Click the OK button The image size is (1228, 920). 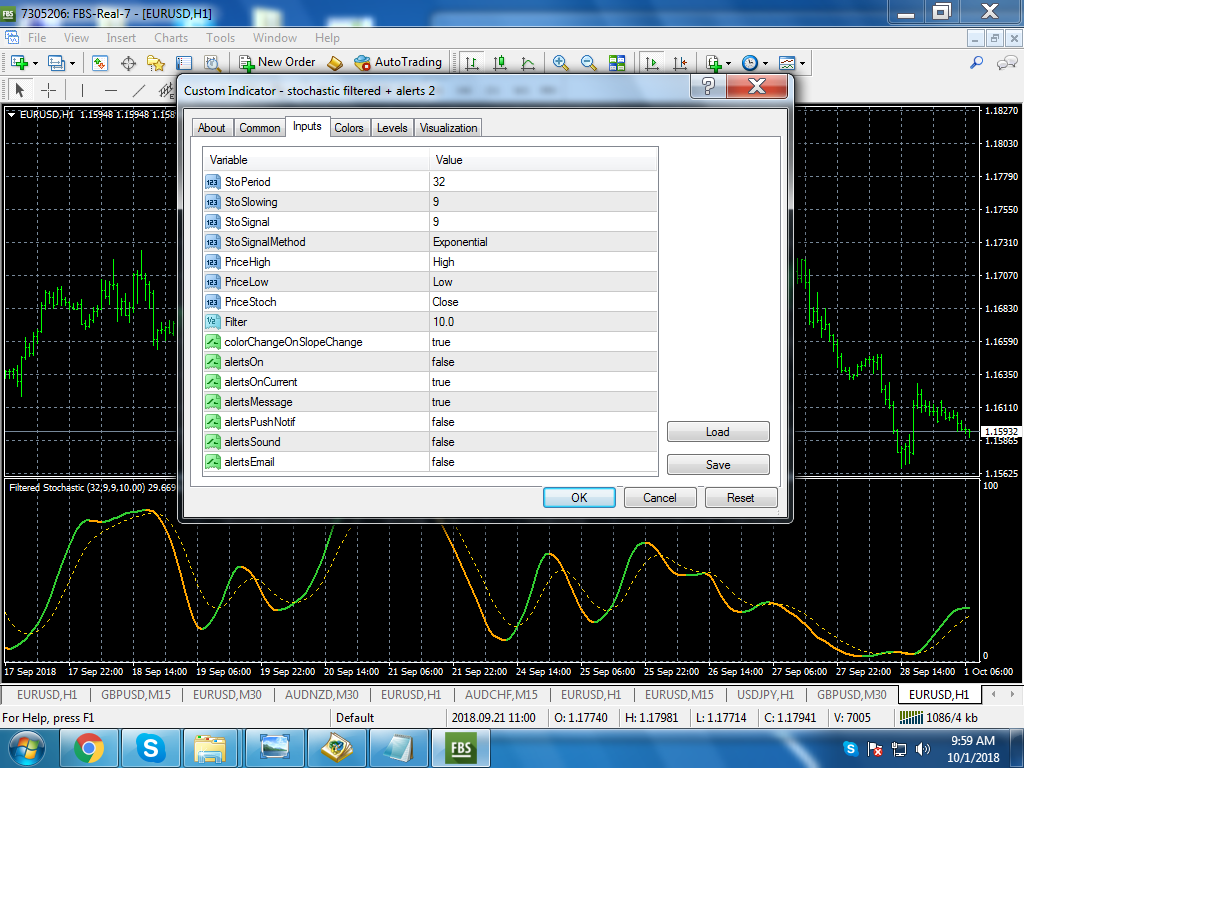point(579,498)
